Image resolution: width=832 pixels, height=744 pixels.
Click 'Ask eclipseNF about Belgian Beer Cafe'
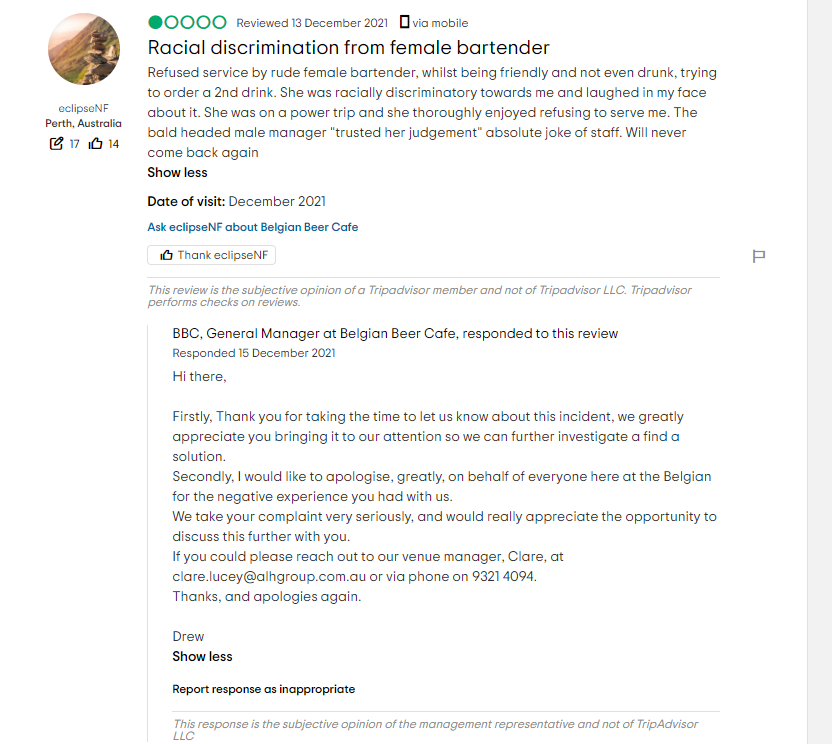253,227
